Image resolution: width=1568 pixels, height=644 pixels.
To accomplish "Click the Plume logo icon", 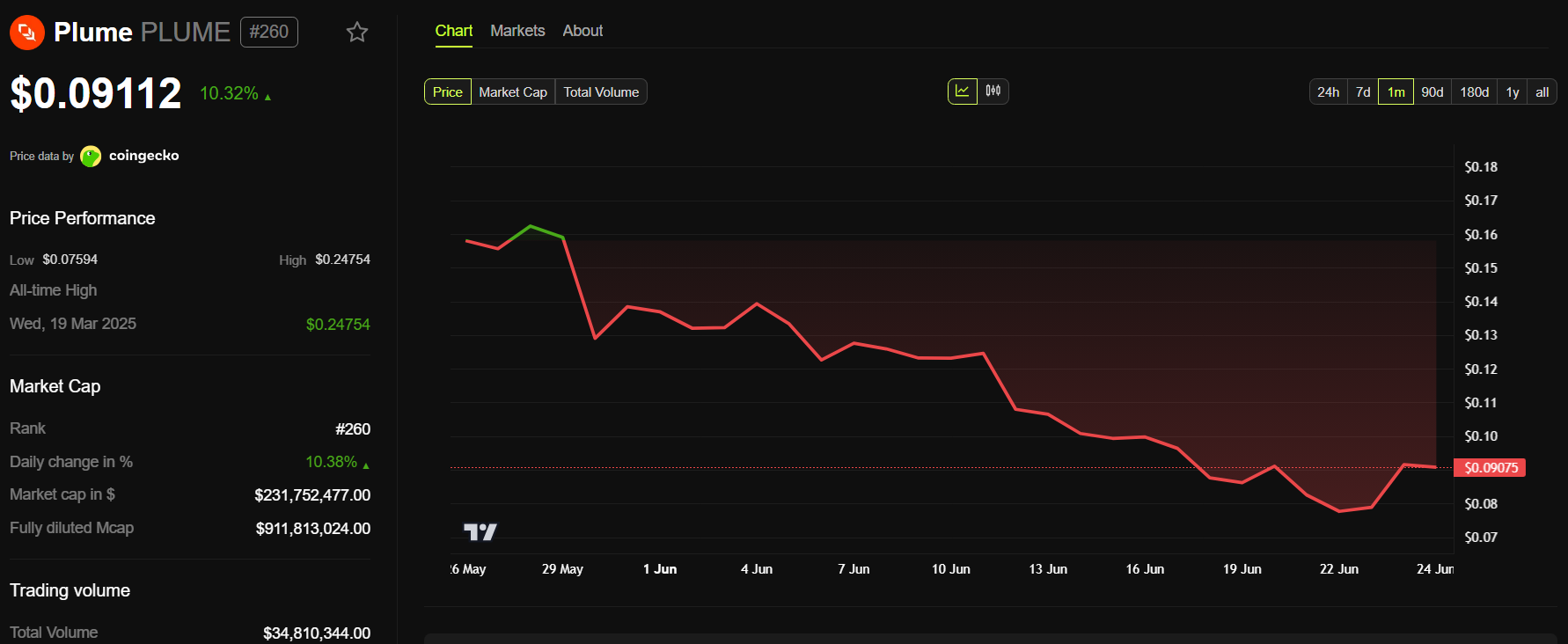I will 26,33.
